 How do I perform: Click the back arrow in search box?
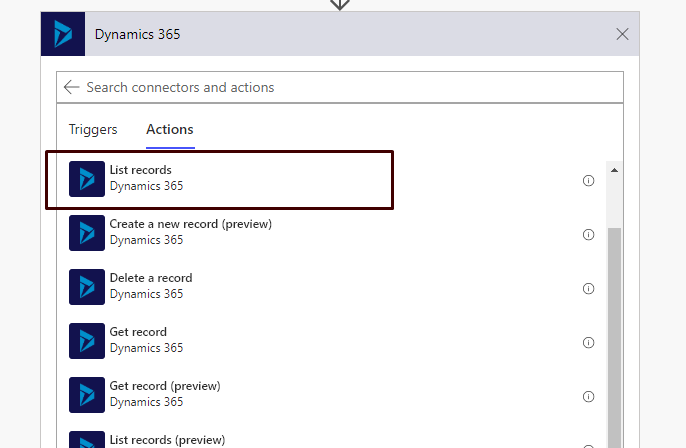pyautogui.click(x=71, y=87)
